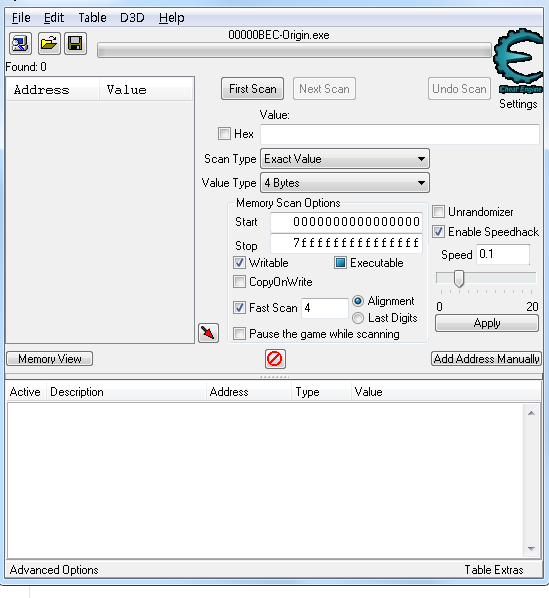
Task: Open the Scan Type dropdown
Action: point(345,159)
